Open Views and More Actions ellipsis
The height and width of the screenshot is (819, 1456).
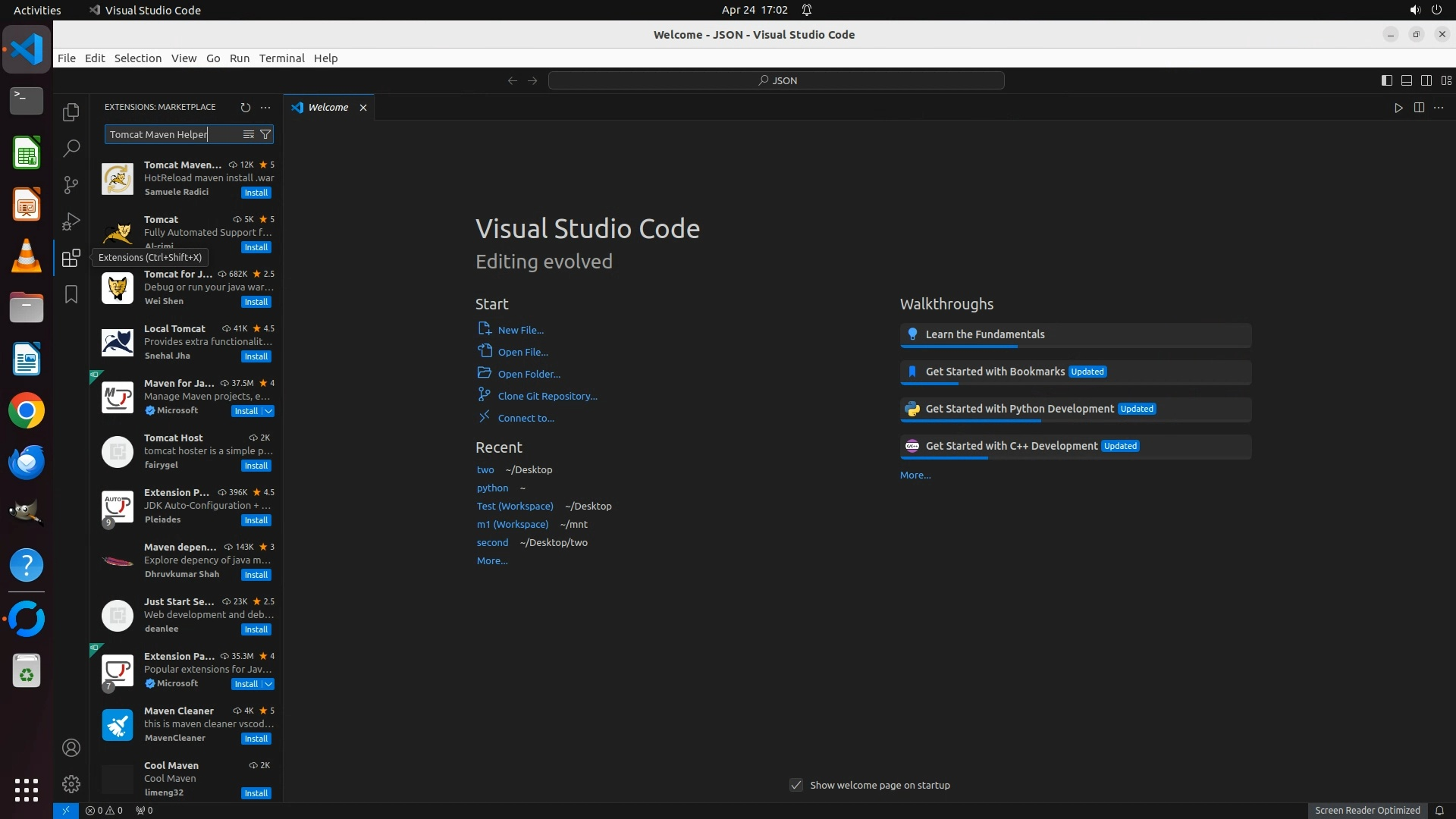tap(265, 108)
